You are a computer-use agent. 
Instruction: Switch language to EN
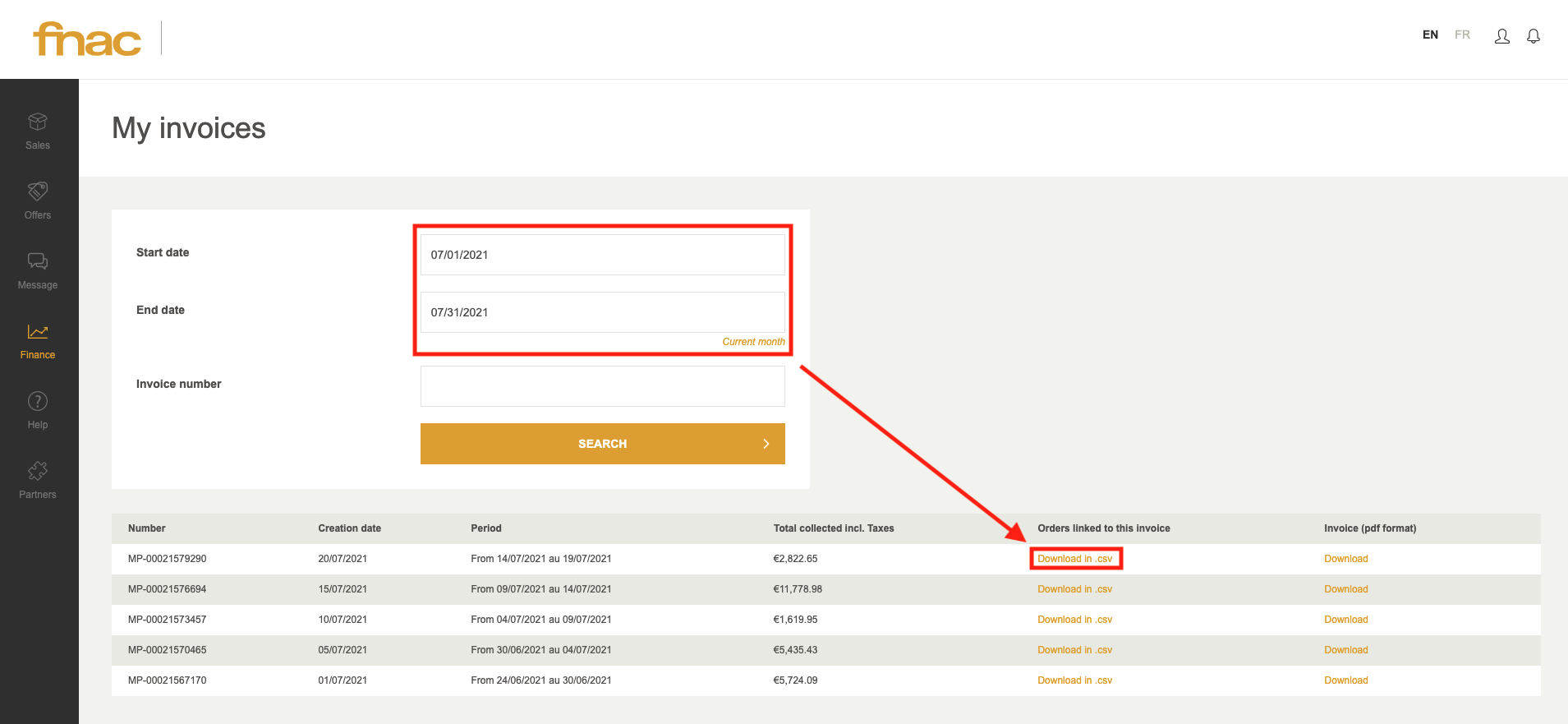(1430, 35)
